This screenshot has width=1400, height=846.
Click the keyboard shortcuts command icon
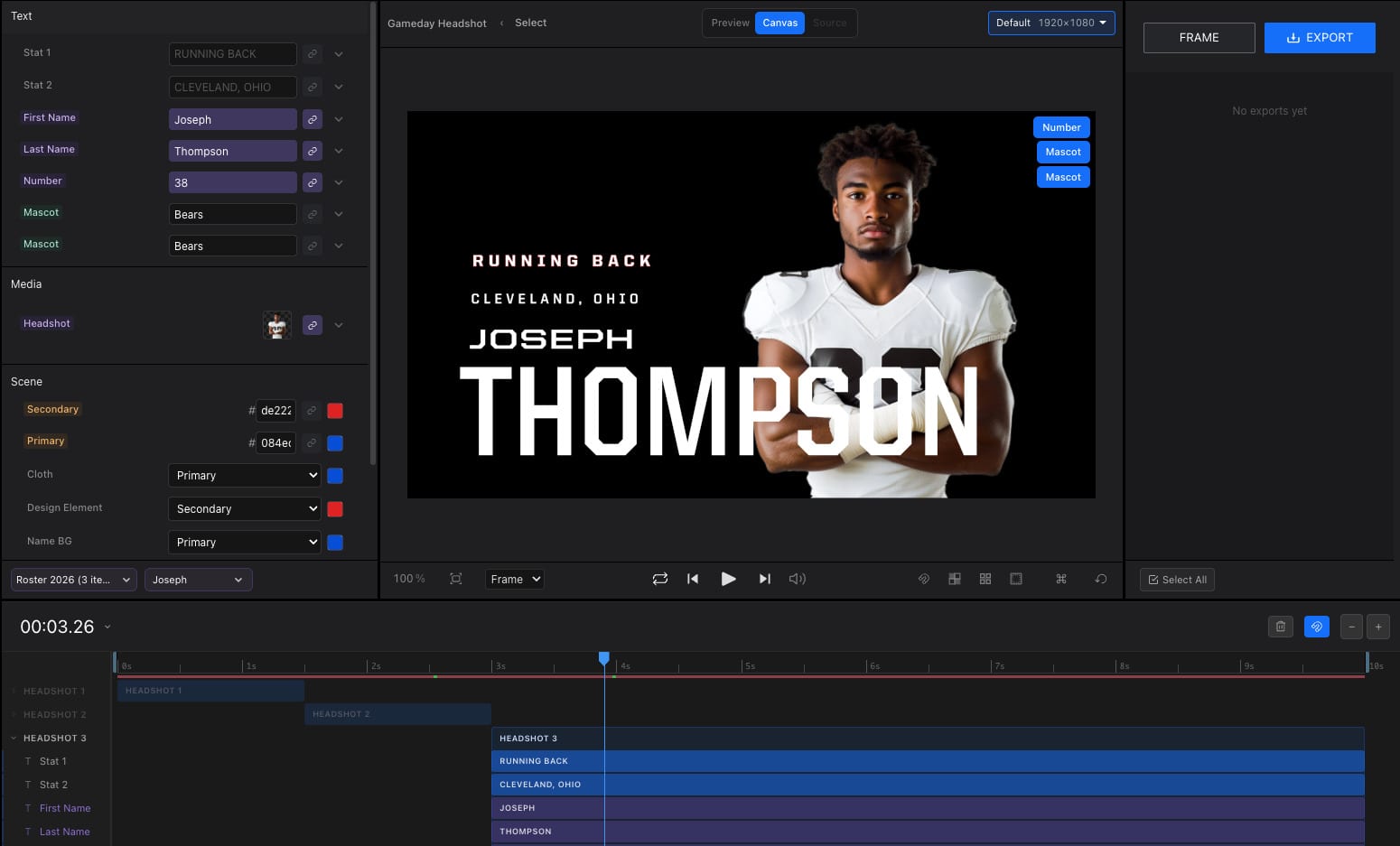(x=1061, y=579)
